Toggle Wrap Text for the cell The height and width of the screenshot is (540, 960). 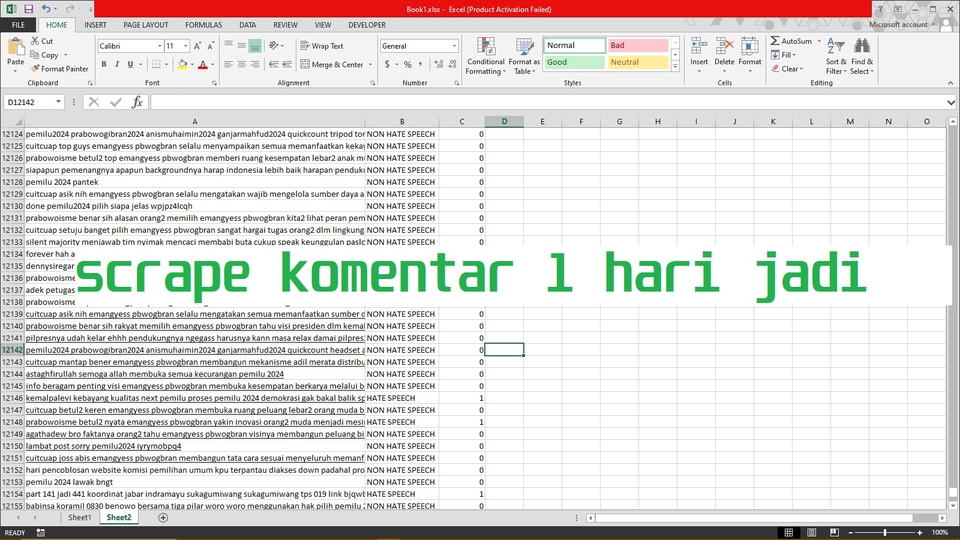(321, 46)
